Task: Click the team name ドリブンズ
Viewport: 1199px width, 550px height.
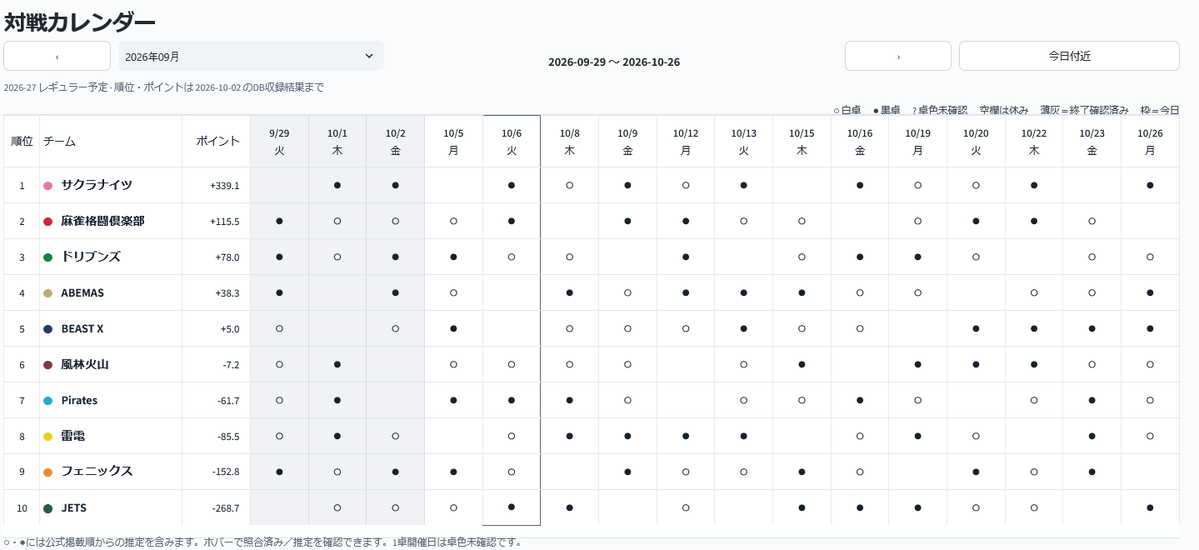Action: coord(90,257)
